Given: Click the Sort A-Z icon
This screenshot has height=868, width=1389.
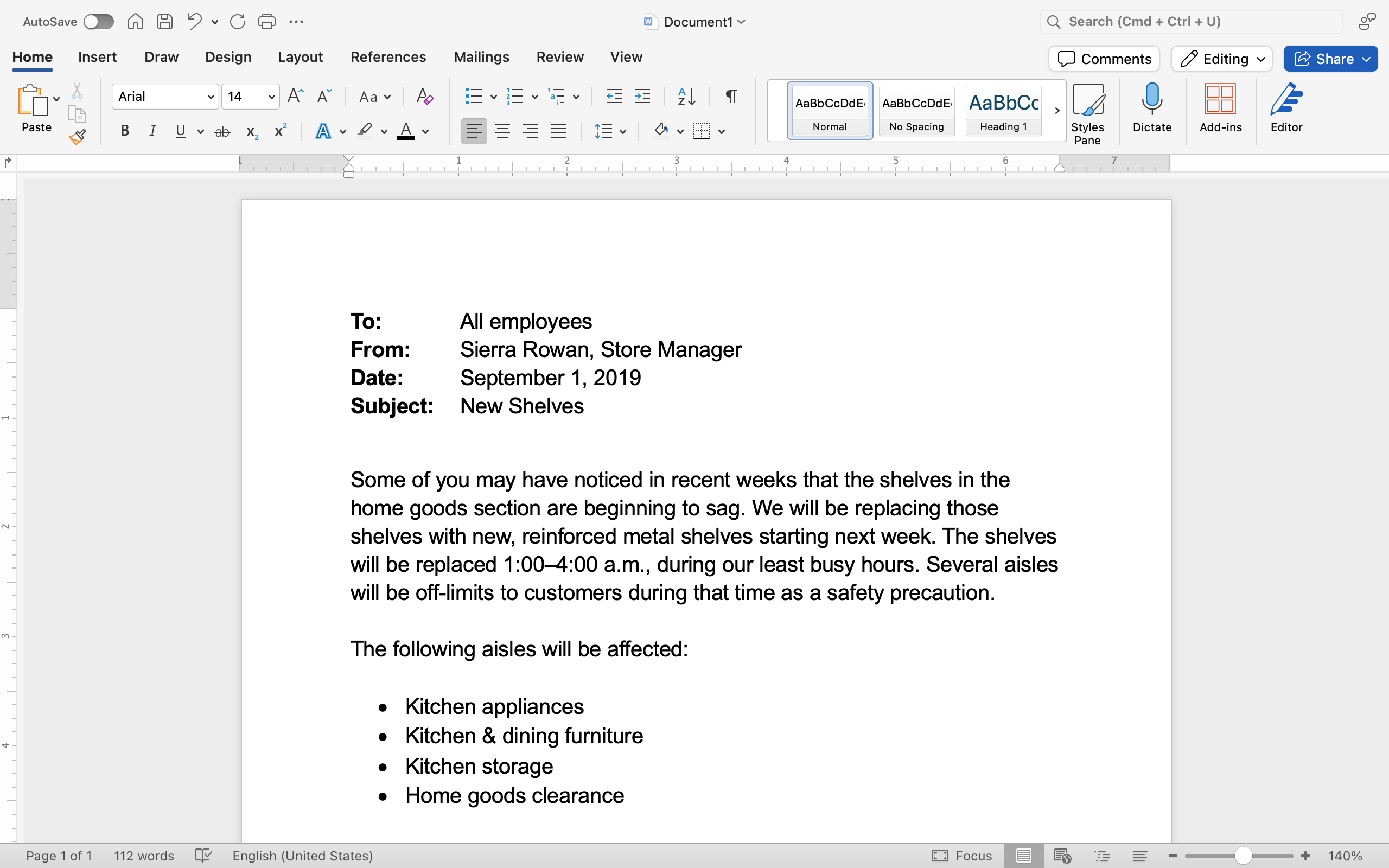Looking at the screenshot, I should click(x=686, y=96).
